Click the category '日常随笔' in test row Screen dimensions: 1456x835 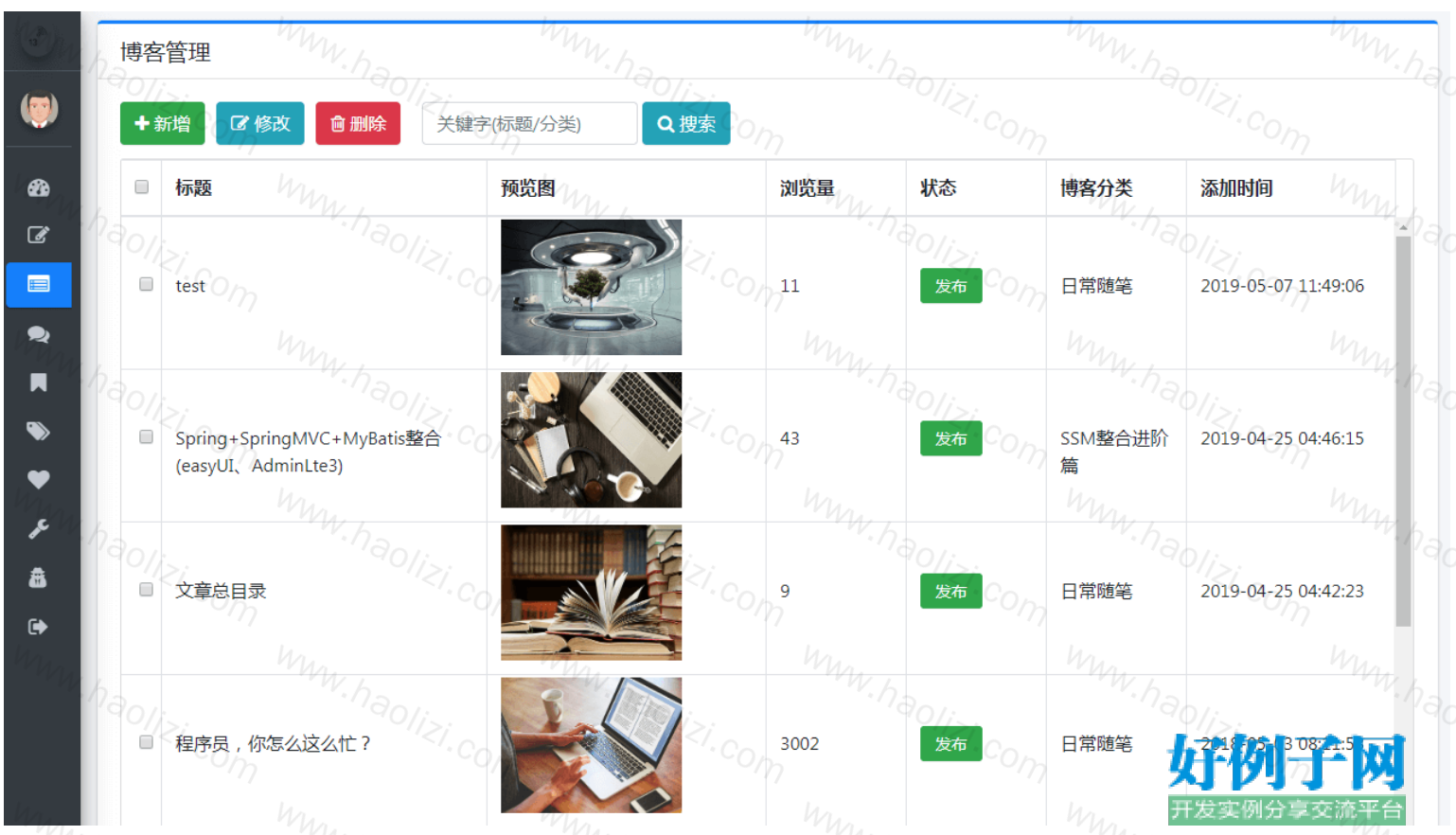point(1096,286)
